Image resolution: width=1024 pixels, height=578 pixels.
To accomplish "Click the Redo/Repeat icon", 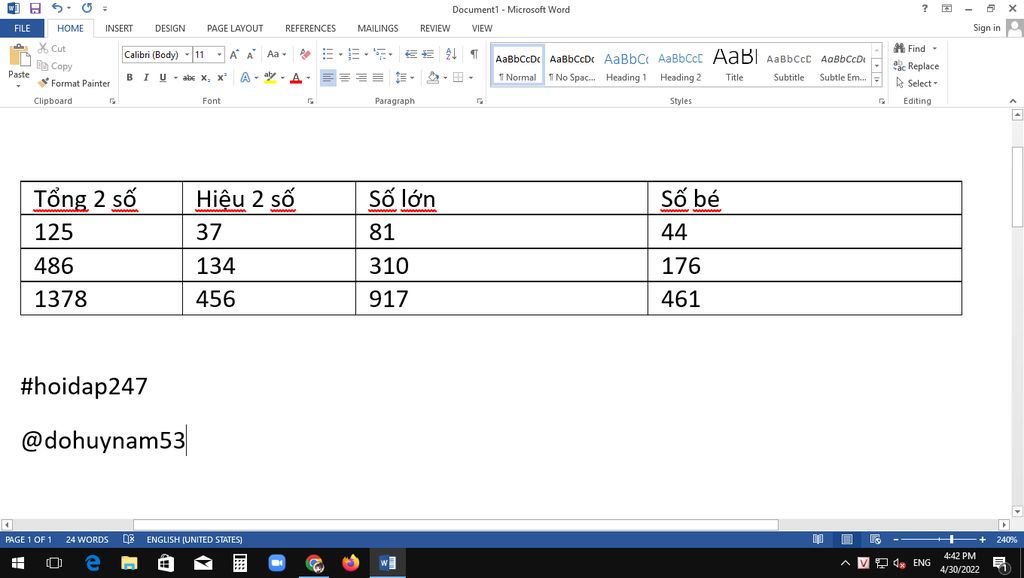I will click(x=87, y=8).
